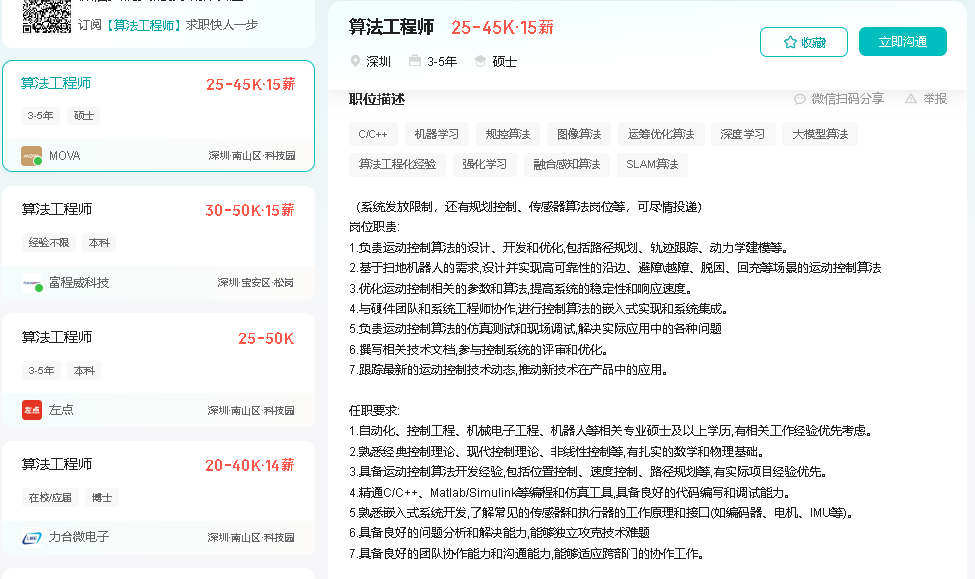The width and height of the screenshot is (975, 579).
Task: Select the 规控算法 skill tag
Action: [507, 134]
